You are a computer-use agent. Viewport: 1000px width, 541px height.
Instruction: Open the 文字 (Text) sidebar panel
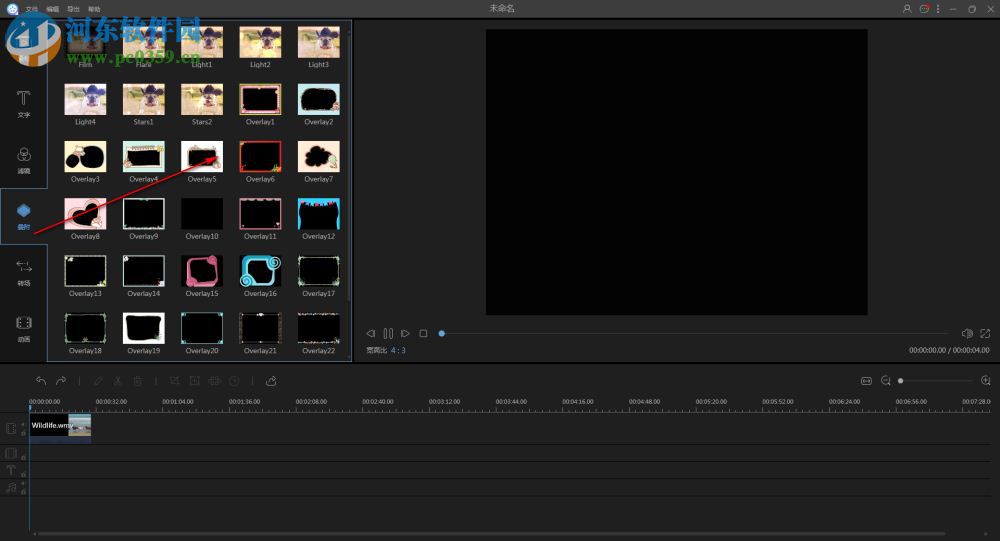pyautogui.click(x=23, y=103)
